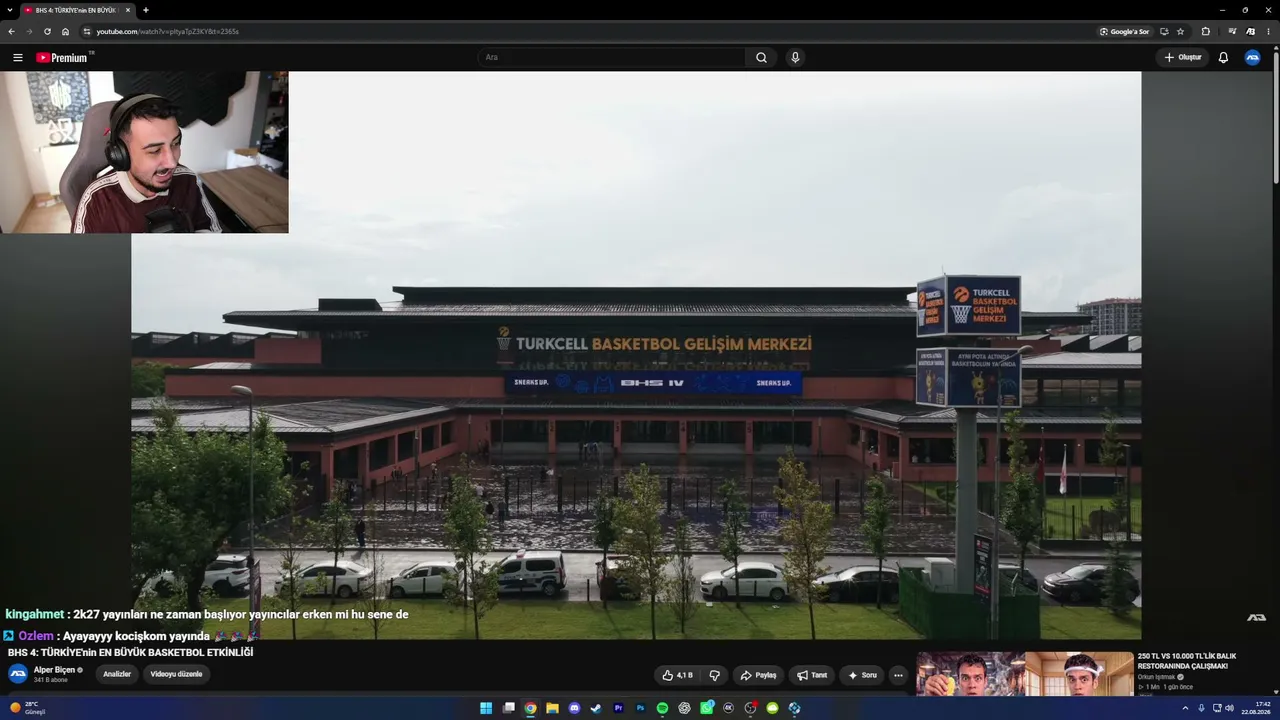The image size is (1280, 720).
Task: Click the Tanıt promote button
Action: tap(811, 675)
